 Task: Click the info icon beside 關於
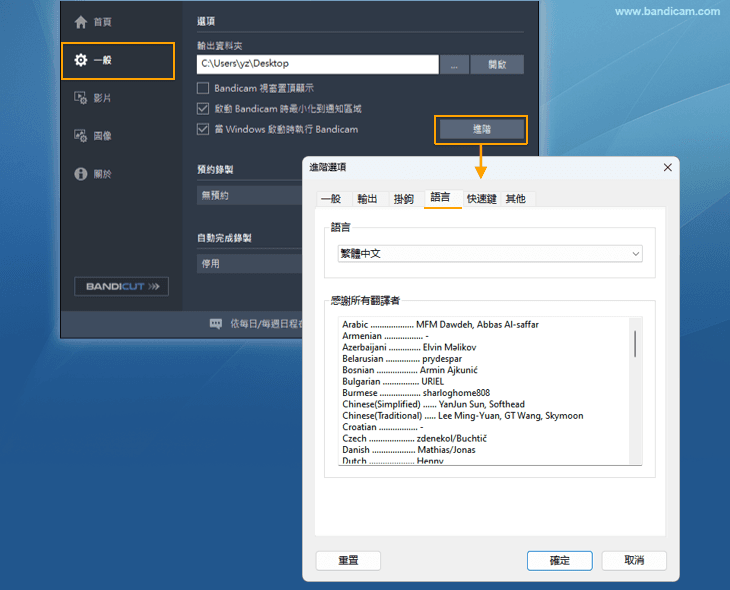coord(81,174)
